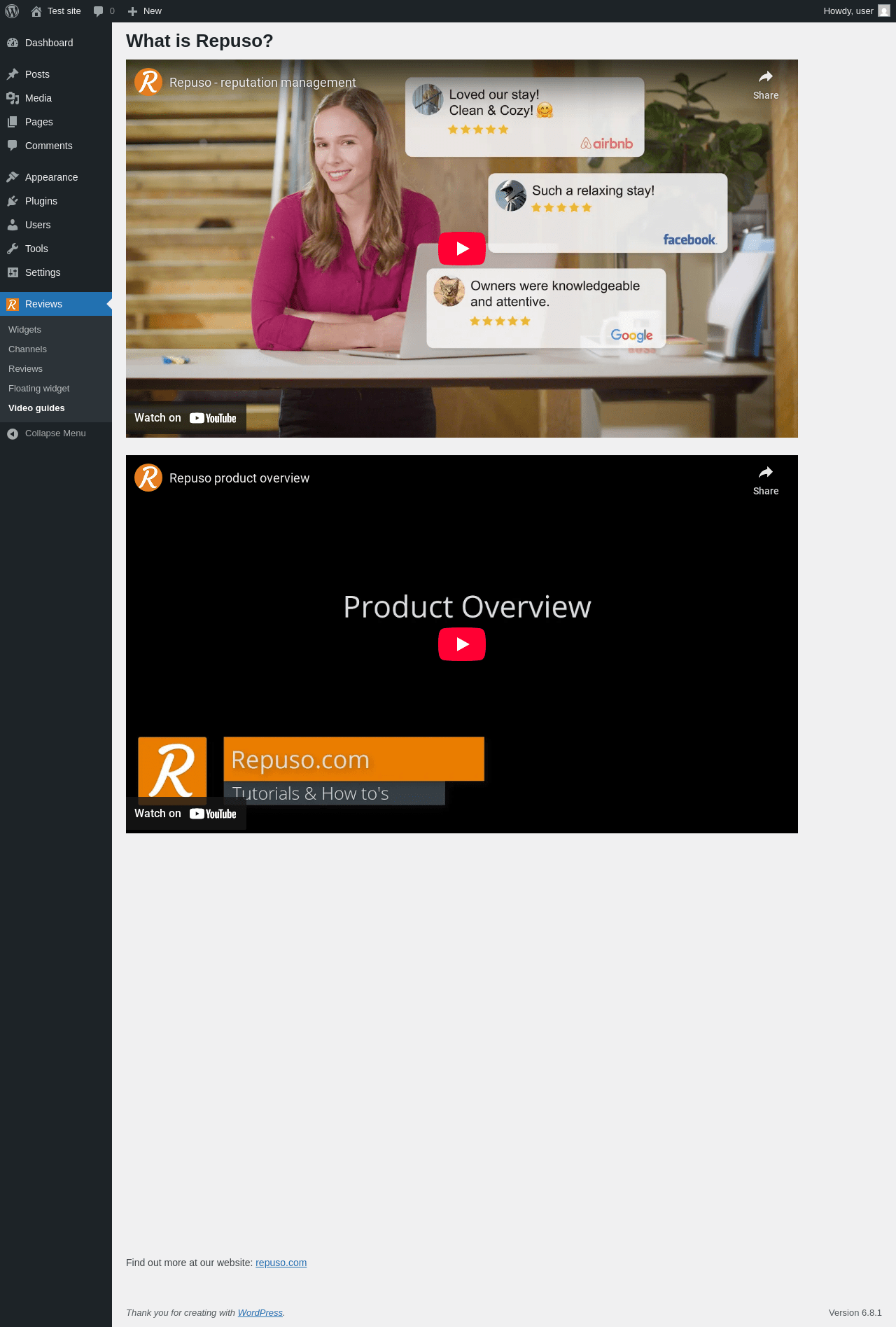Select the Video guides submenu item
The width and height of the screenshot is (896, 1327).
(56, 408)
